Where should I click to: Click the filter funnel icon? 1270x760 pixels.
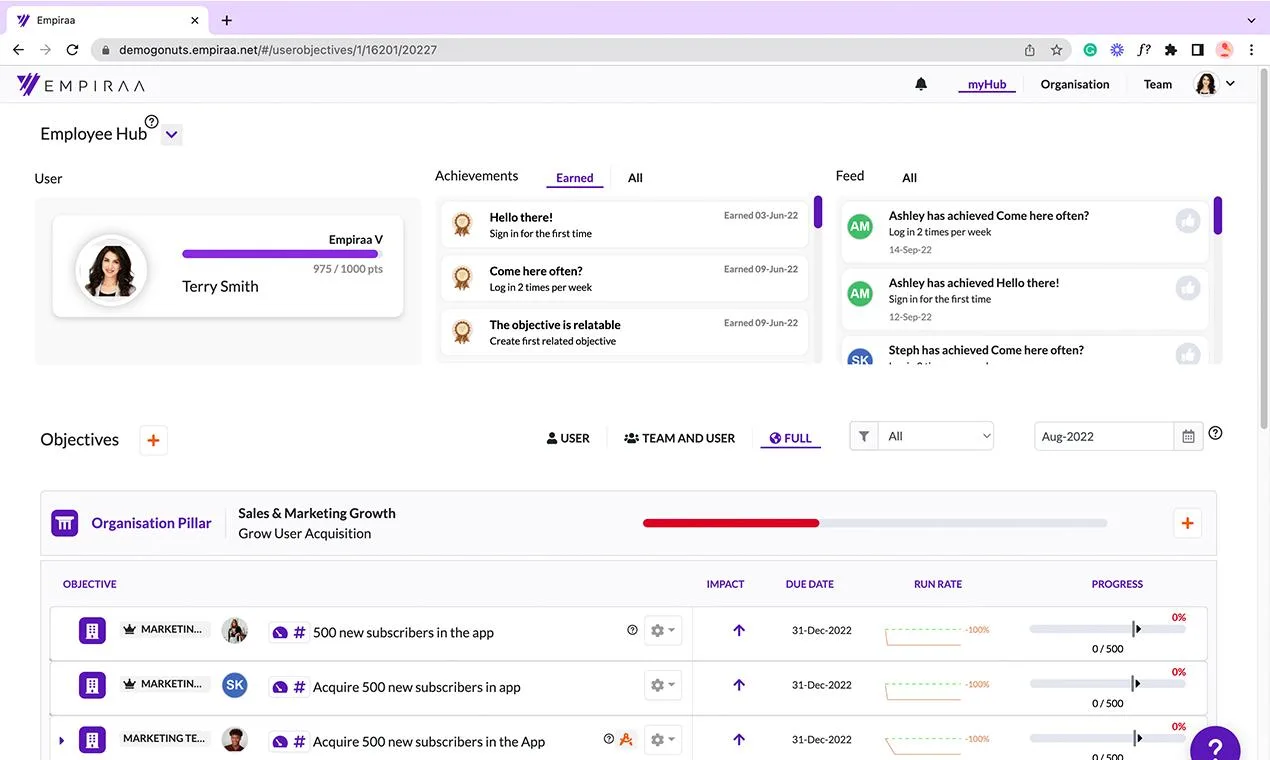point(864,436)
